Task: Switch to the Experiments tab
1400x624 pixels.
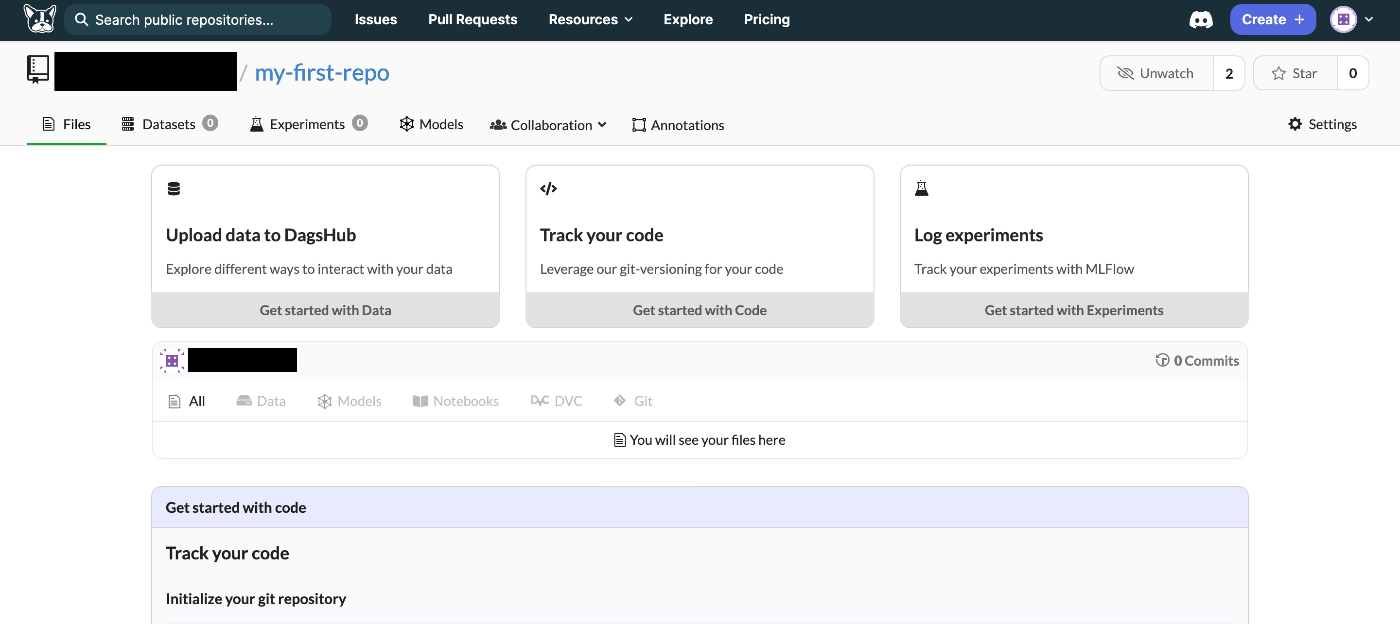Action: pyautogui.click(x=308, y=124)
